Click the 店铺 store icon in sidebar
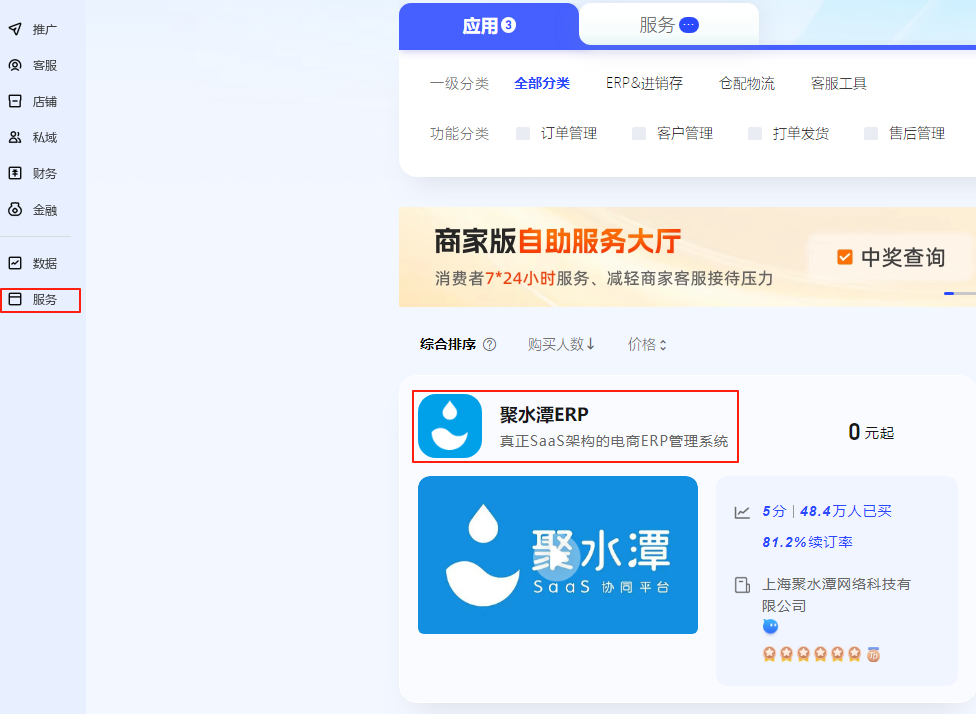This screenshot has height=714, width=976. coord(15,101)
